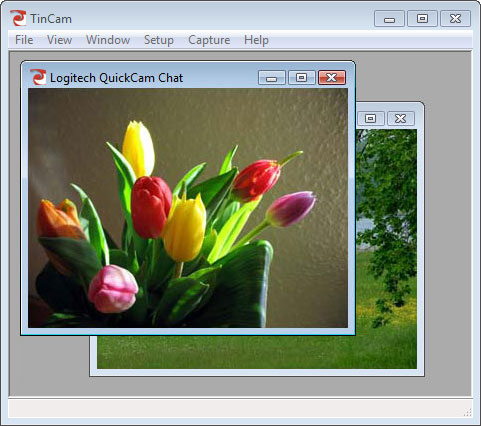This screenshot has width=481, height=426.
Task: Minimize the main TinCam window
Action: coord(389,19)
